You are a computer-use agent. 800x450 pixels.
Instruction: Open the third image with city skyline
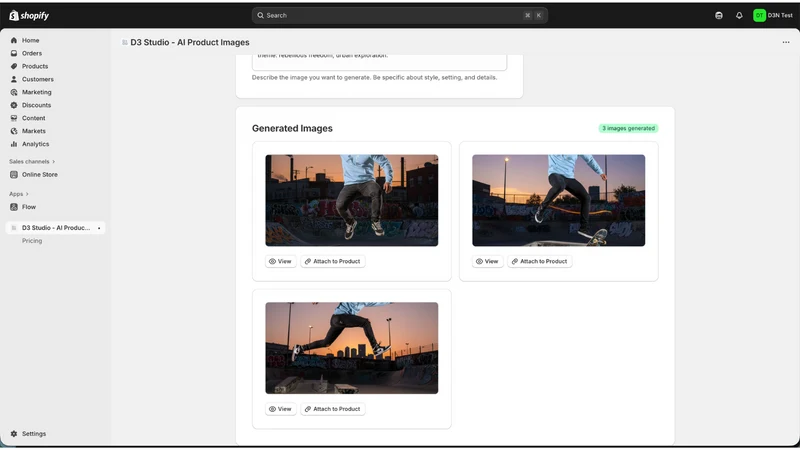(352, 348)
